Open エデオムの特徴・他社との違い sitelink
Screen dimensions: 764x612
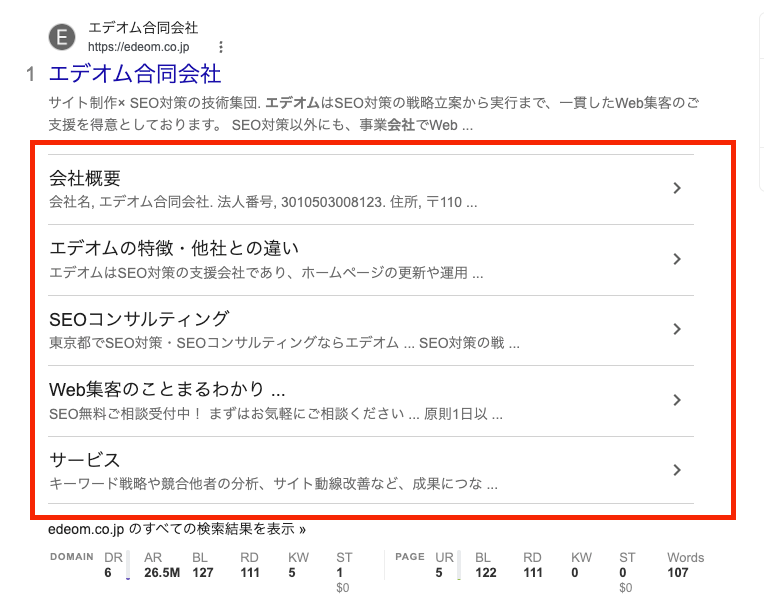click(x=174, y=248)
